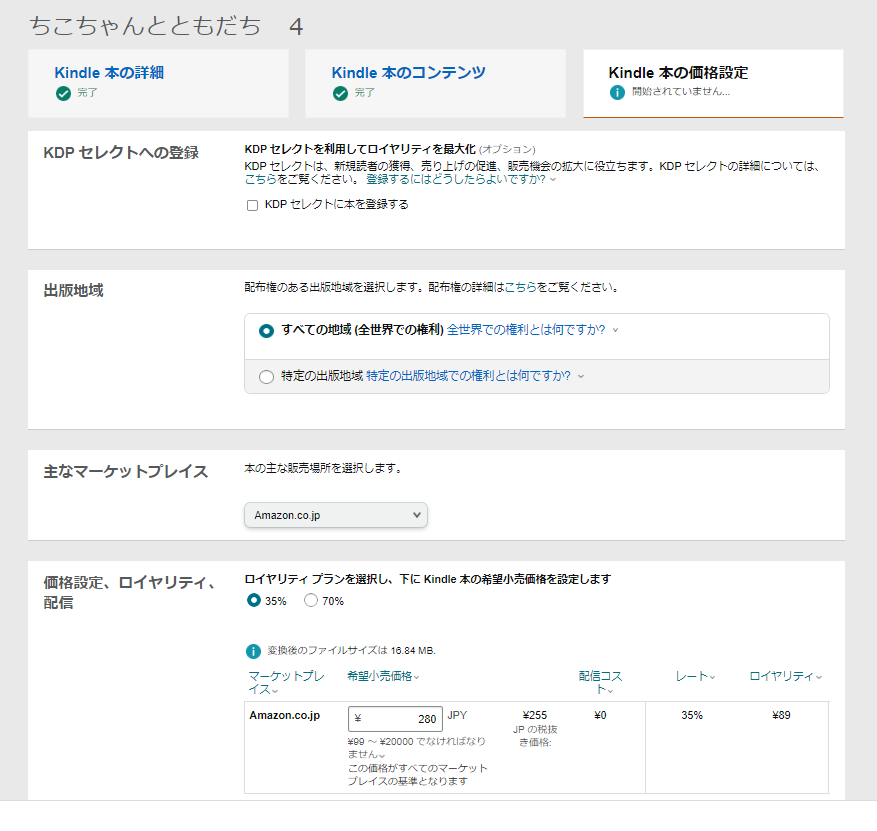The image size is (877, 831).
Task: Click the green checkmark under Kindle 本の詳細
Action: 63,93
